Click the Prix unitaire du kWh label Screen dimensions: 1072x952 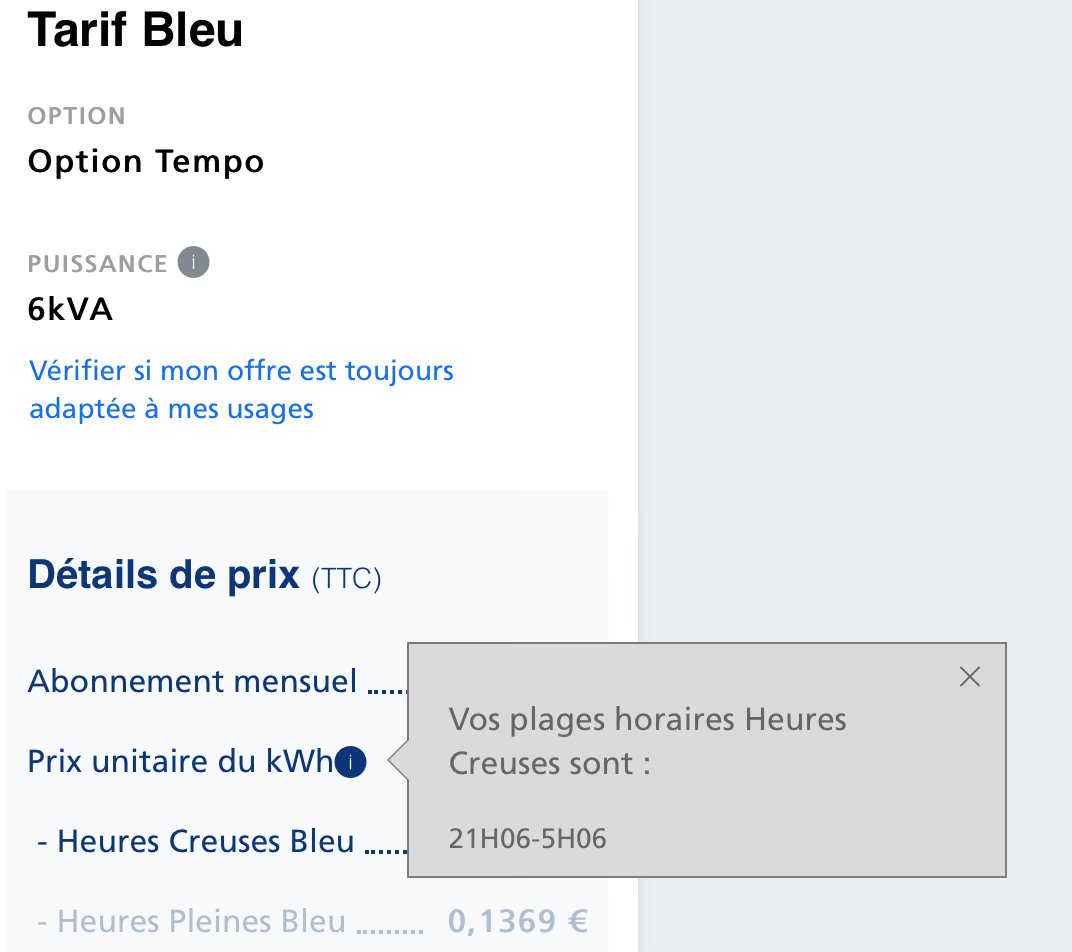(x=180, y=761)
